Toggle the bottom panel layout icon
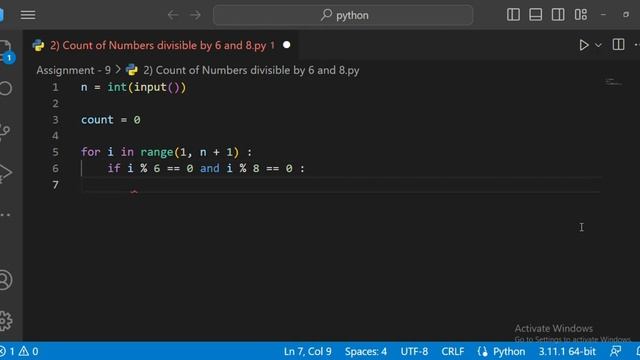The width and height of the screenshot is (640, 360). tap(536, 15)
